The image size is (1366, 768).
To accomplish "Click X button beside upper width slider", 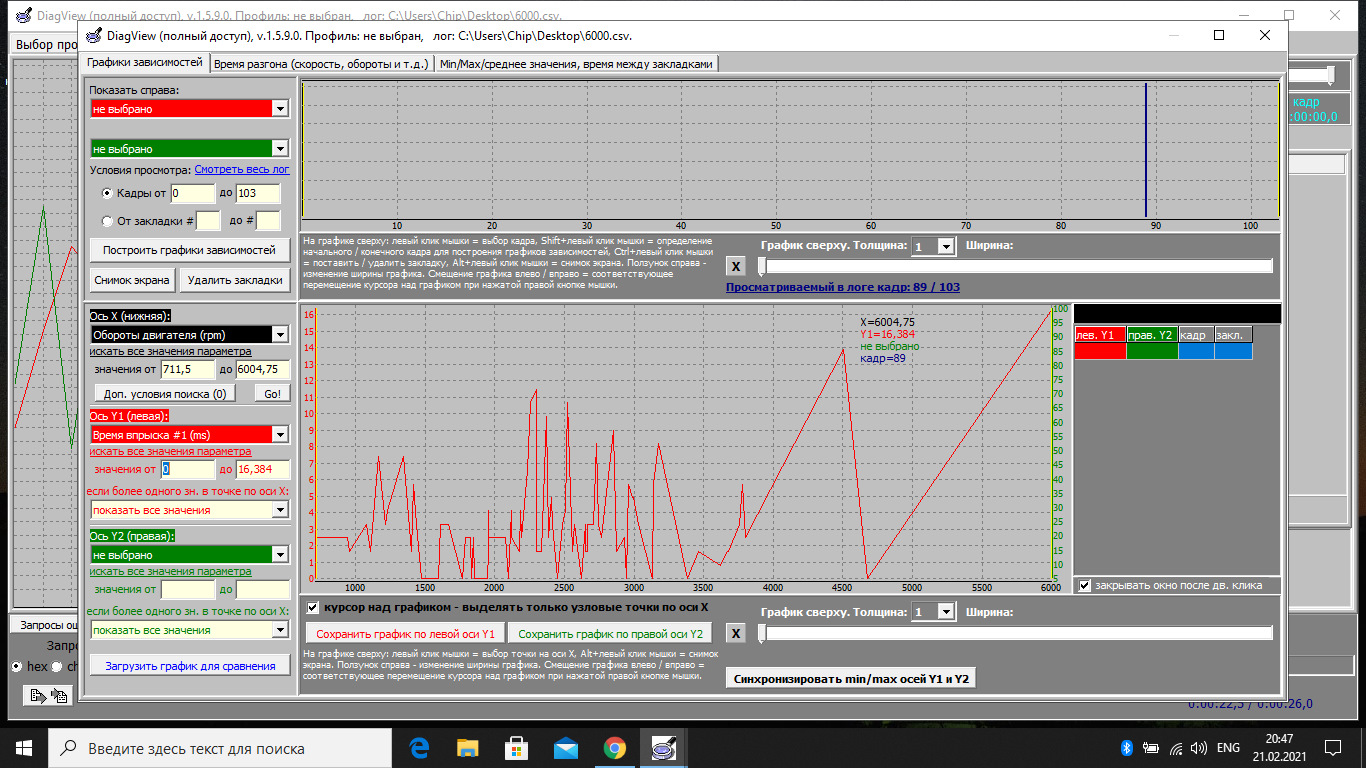I will click(x=735, y=266).
